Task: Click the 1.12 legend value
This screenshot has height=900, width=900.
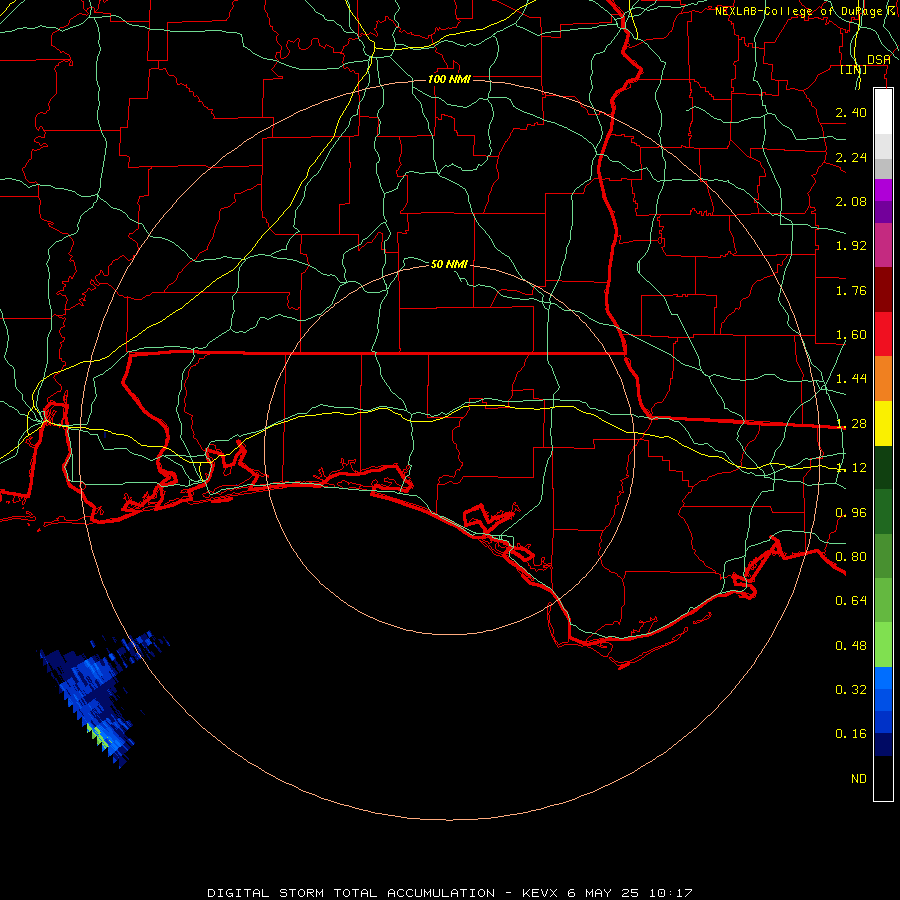Action: click(x=851, y=468)
